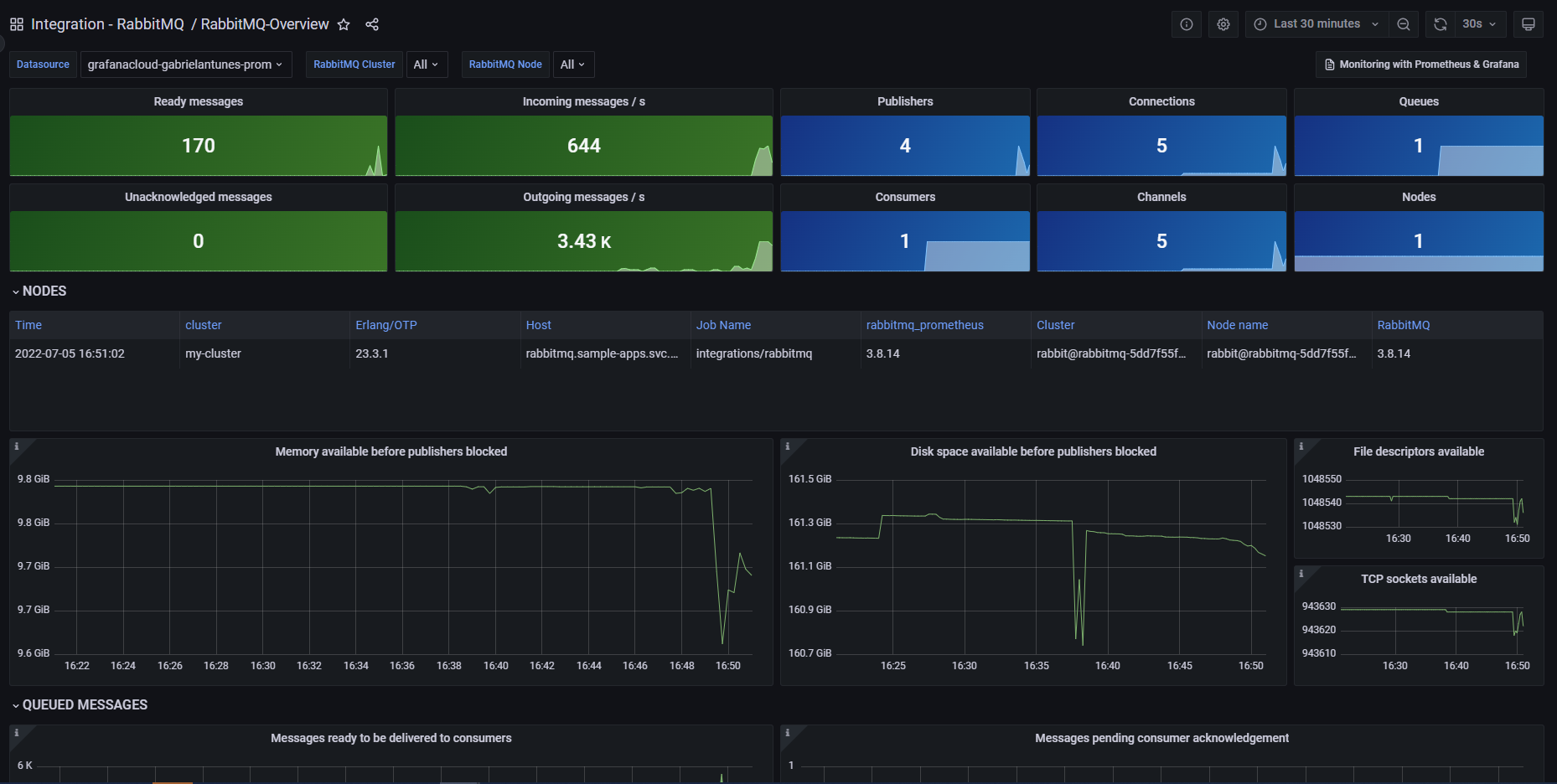Open the RabbitMQ Cluster All dropdown
Image resolution: width=1557 pixels, height=784 pixels.
click(x=426, y=64)
